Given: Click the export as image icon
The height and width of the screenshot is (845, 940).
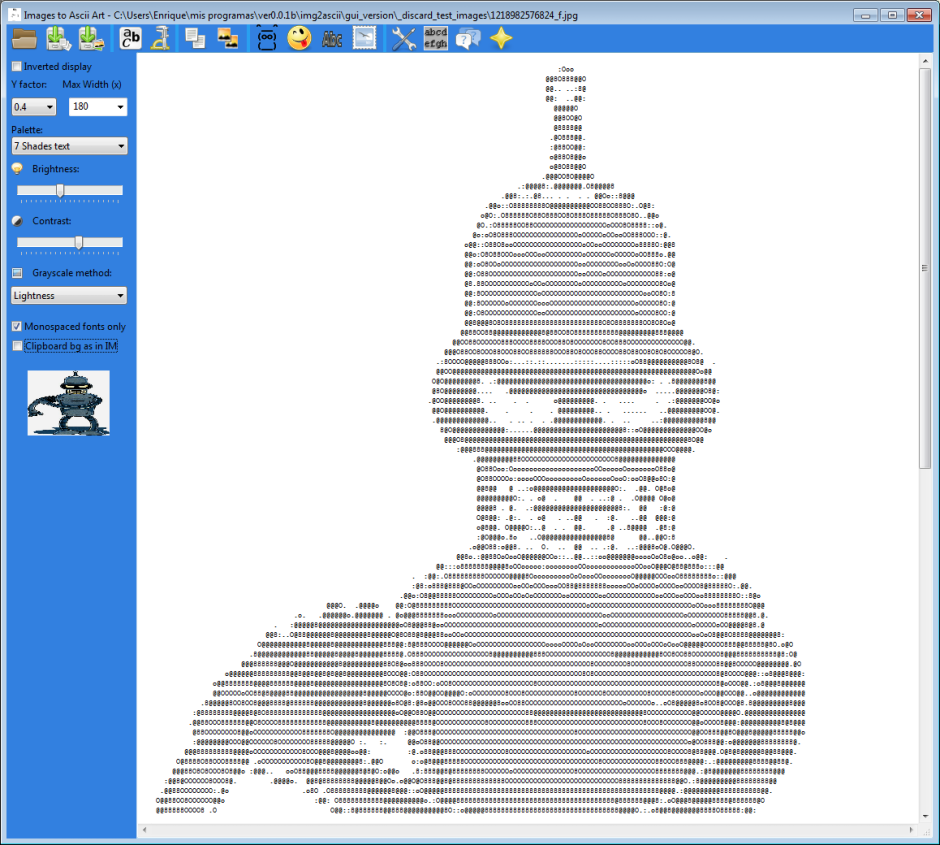Looking at the screenshot, I should [x=228, y=38].
